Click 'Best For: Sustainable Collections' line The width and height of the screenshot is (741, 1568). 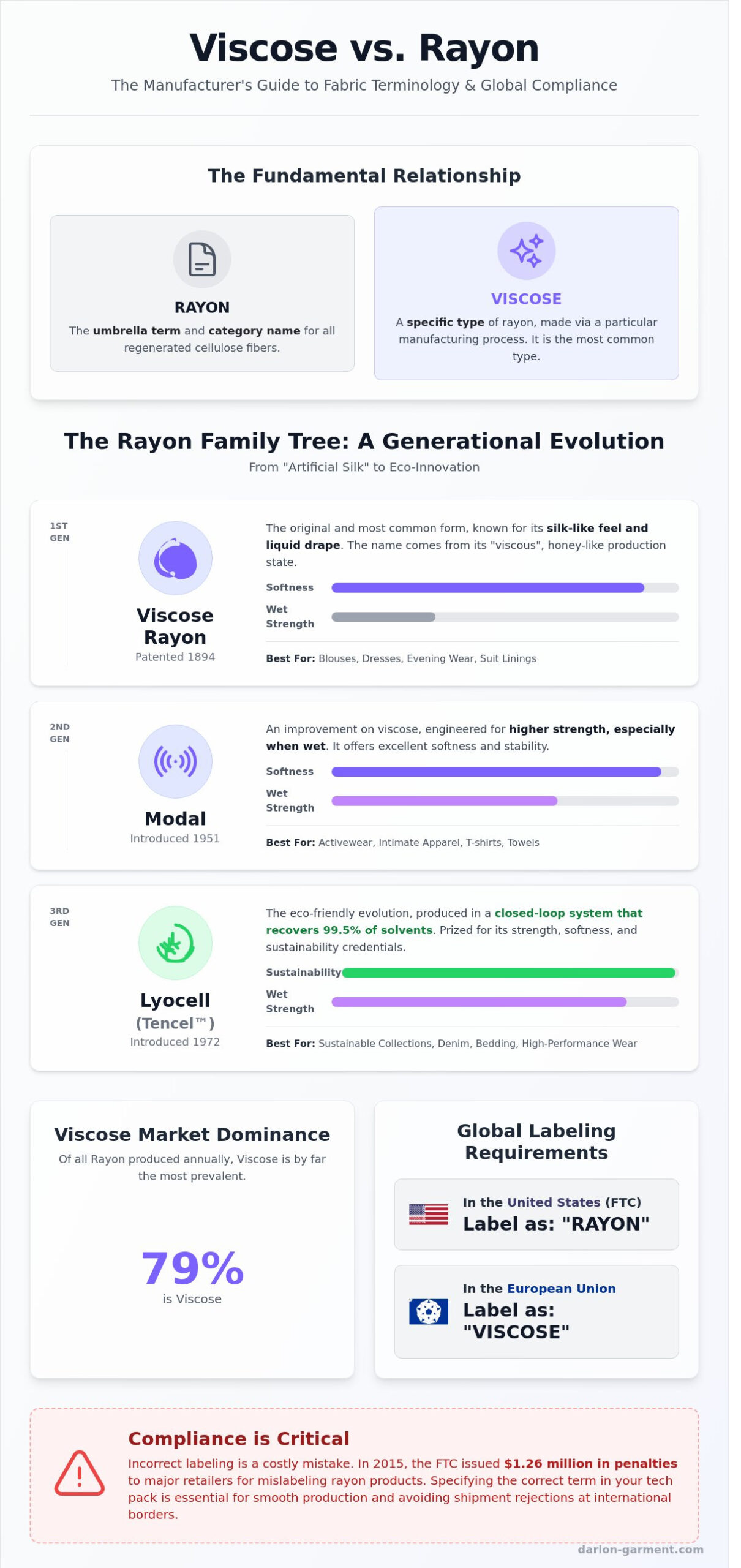point(451,1043)
